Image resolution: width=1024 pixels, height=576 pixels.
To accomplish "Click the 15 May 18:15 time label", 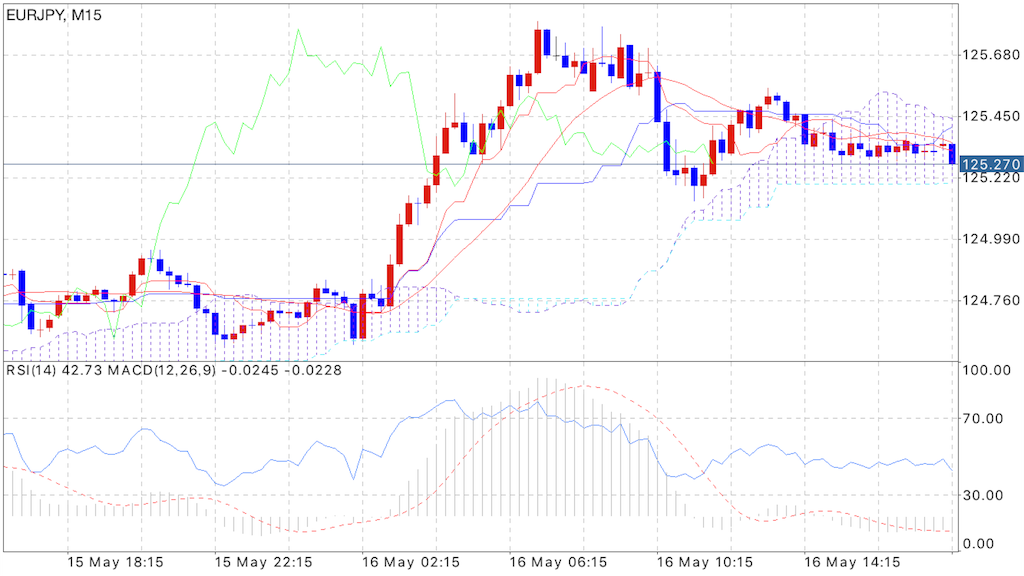I will pos(116,562).
